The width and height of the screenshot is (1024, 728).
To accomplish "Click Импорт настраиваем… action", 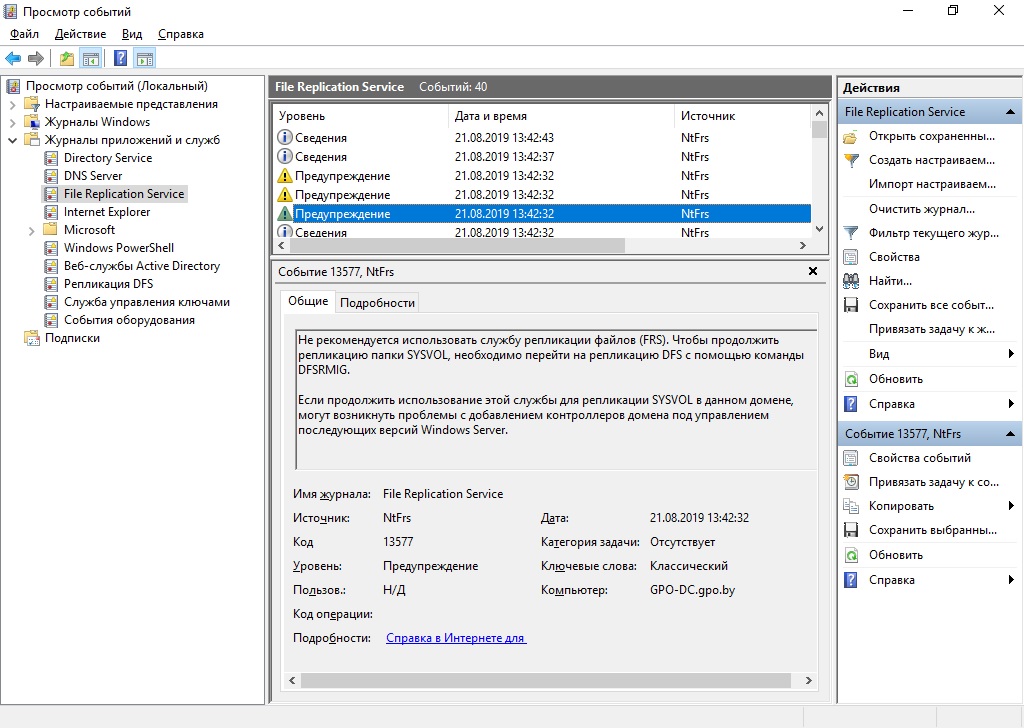I will [932, 184].
